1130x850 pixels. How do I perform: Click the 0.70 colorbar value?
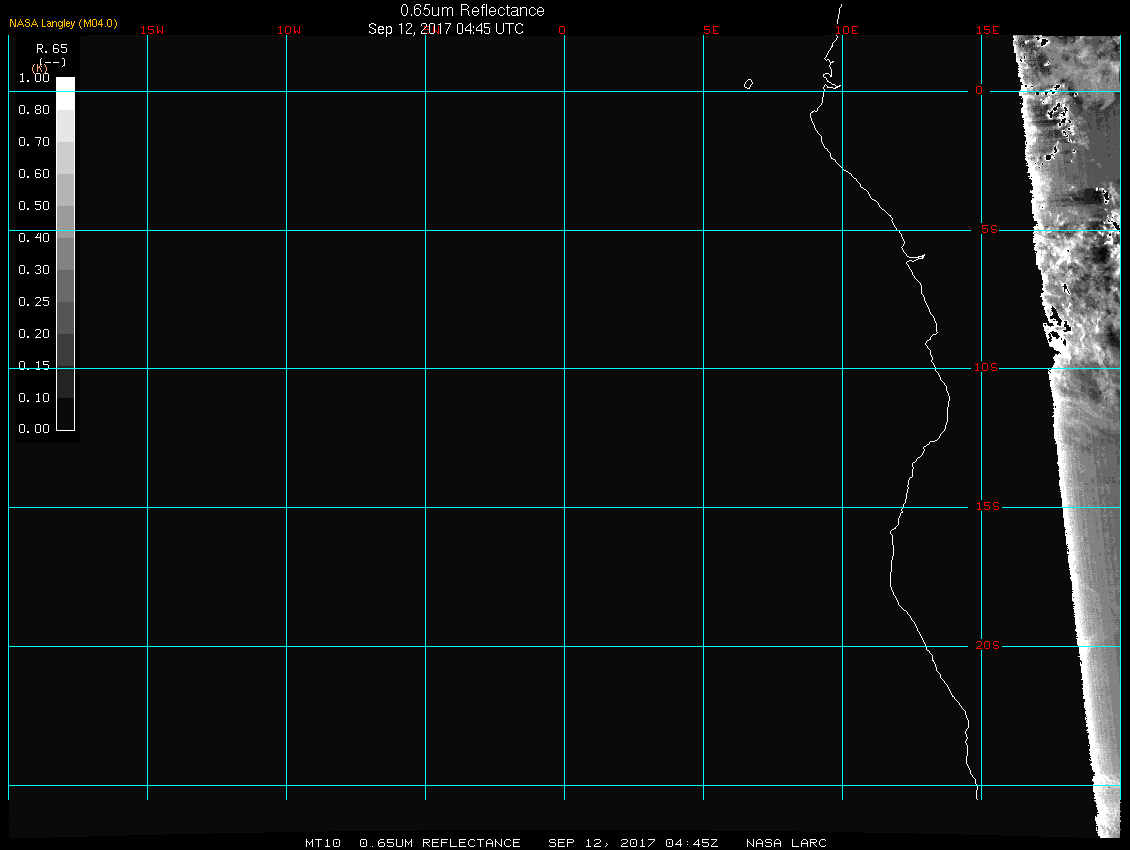point(34,141)
